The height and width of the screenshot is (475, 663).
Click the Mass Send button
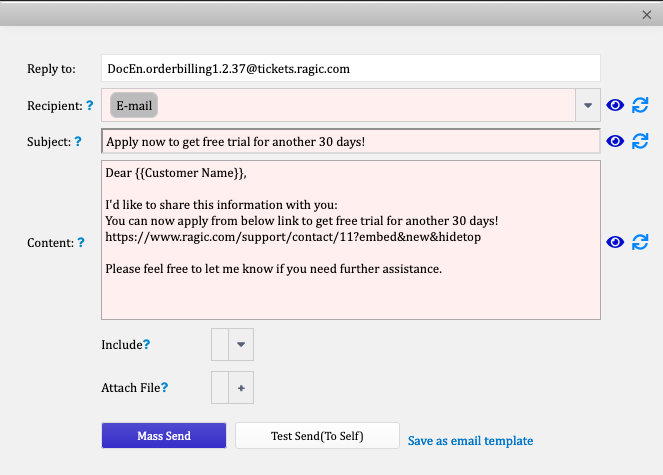pyautogui.click(x=164, y=436)
